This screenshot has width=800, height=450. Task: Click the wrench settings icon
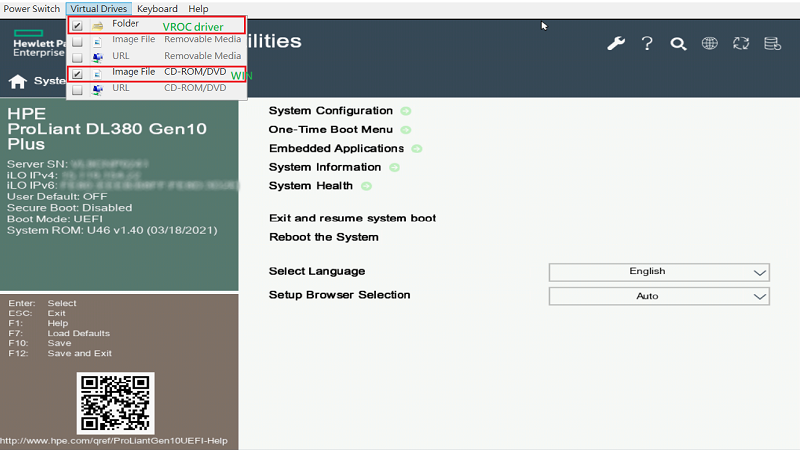[x=616, y=44]
